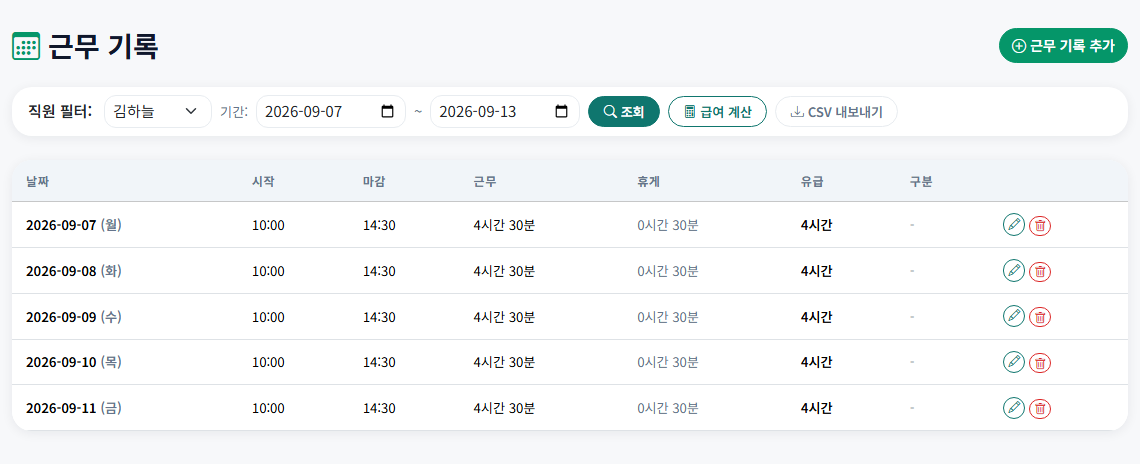Click end time 14:30 in 2026-09-11 row

[x=379, y=409]
